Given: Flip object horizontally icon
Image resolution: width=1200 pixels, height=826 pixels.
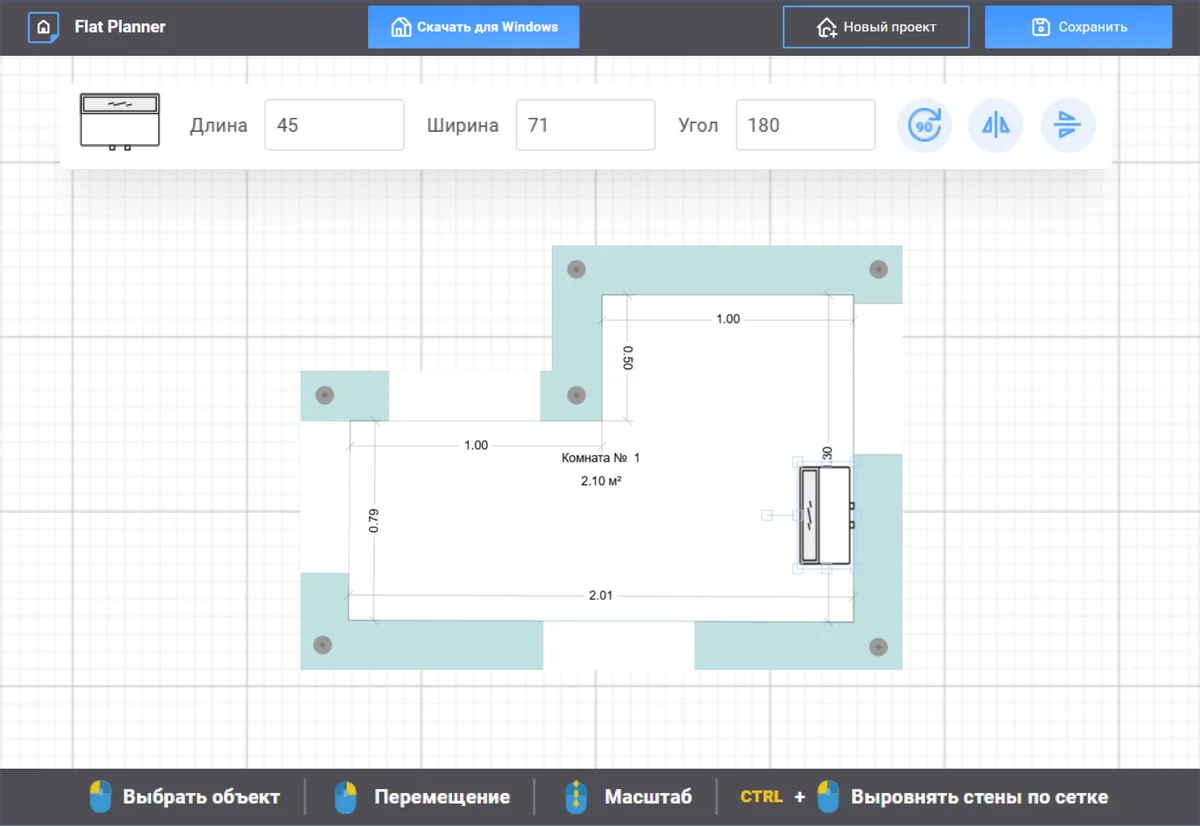Looking at the screenshot, I should tap(996, 125).
